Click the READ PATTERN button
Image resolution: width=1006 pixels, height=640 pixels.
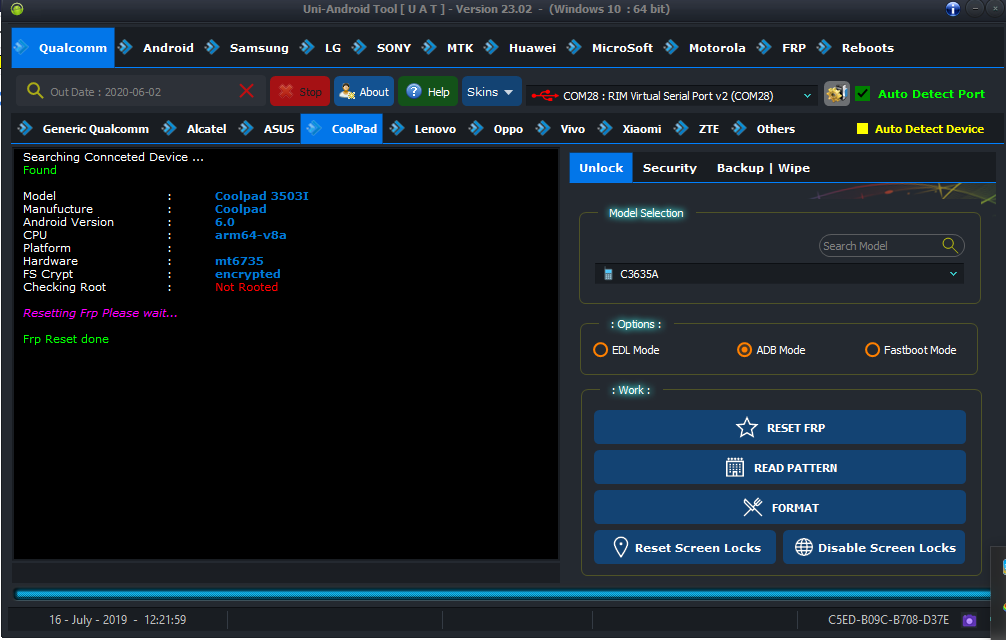tap(780, 467)
